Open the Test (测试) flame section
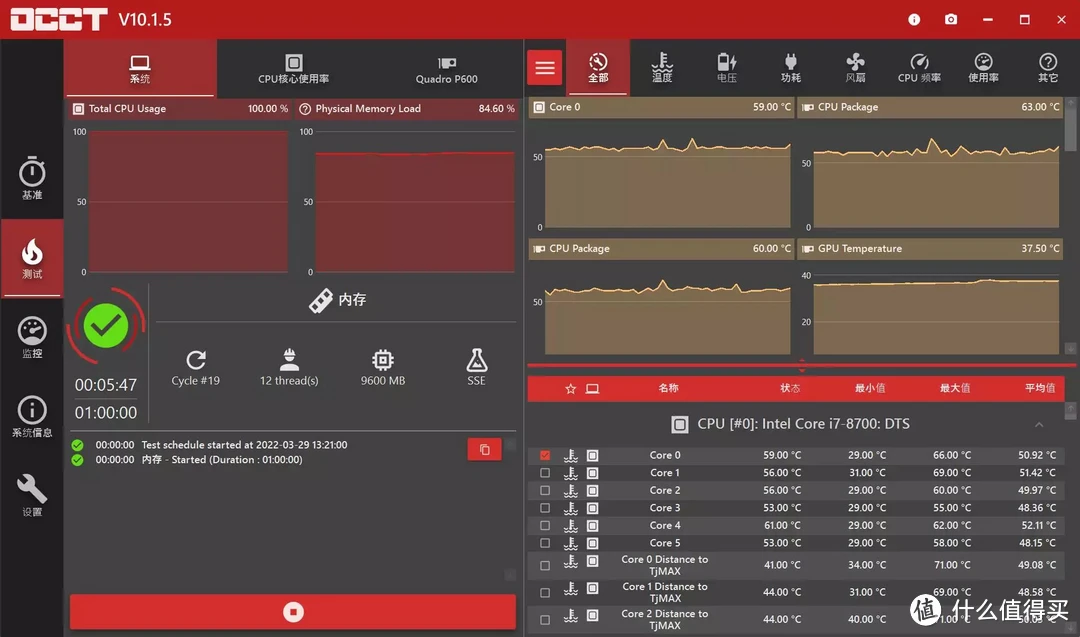Viewport: 1080px width, 637px height. [x=32, y=258]
